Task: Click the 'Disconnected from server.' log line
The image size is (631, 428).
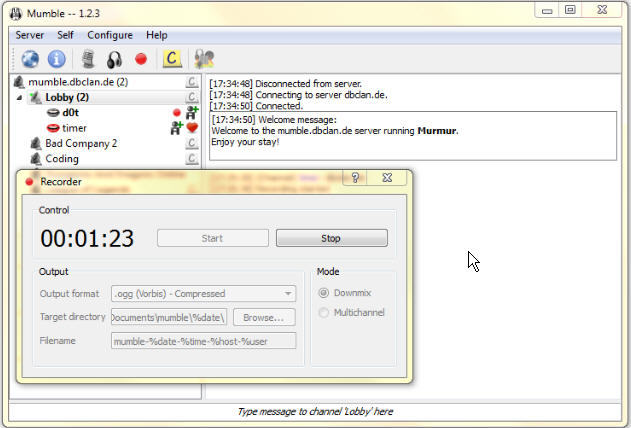Action: [285, 84]
